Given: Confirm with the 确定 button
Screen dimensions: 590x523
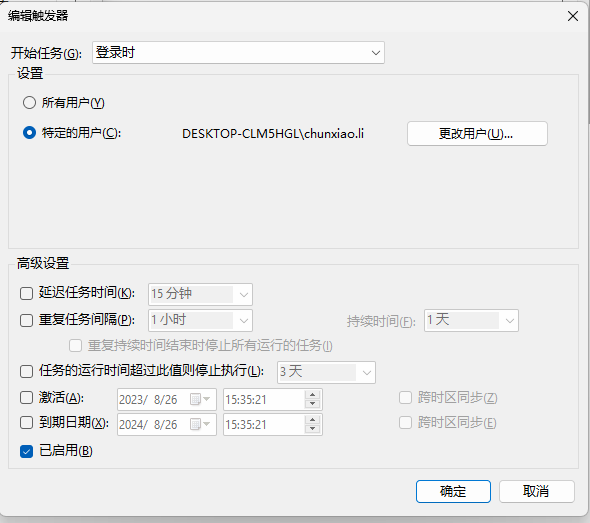Looking at the screenshot, I should (x=453, y=491).
